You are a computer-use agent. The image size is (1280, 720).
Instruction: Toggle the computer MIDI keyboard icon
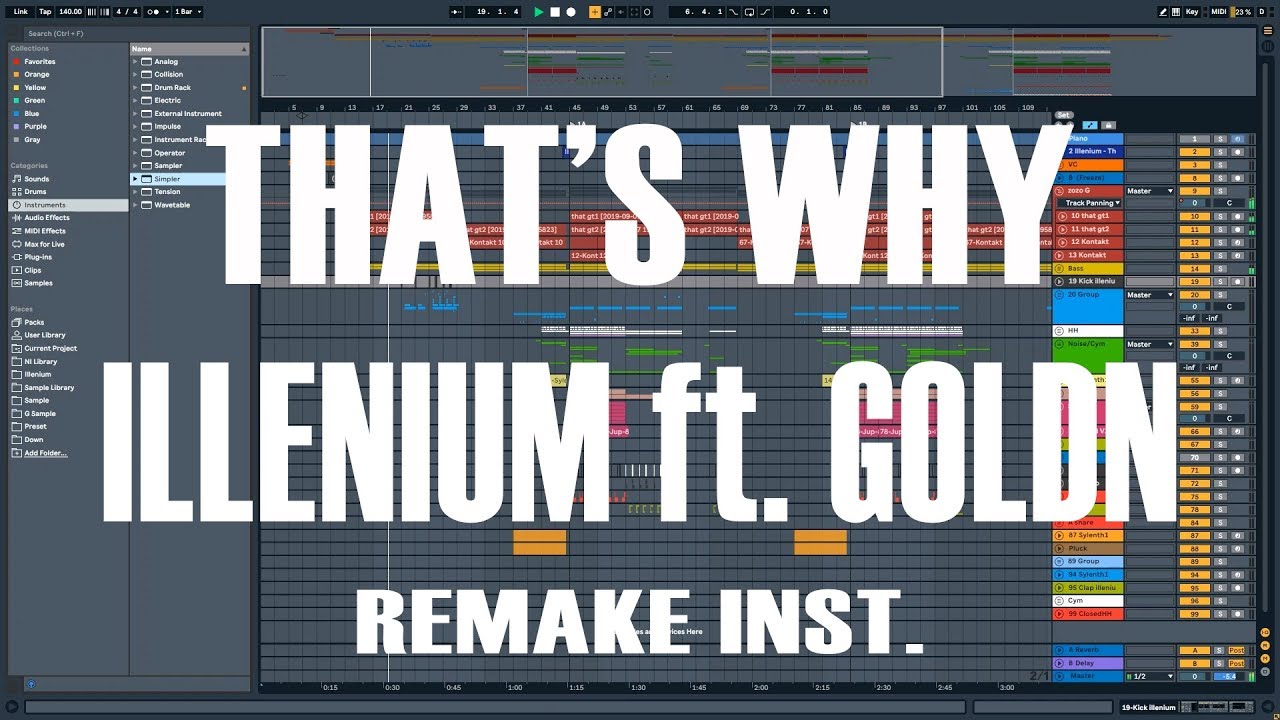[x=1176, y=12]
